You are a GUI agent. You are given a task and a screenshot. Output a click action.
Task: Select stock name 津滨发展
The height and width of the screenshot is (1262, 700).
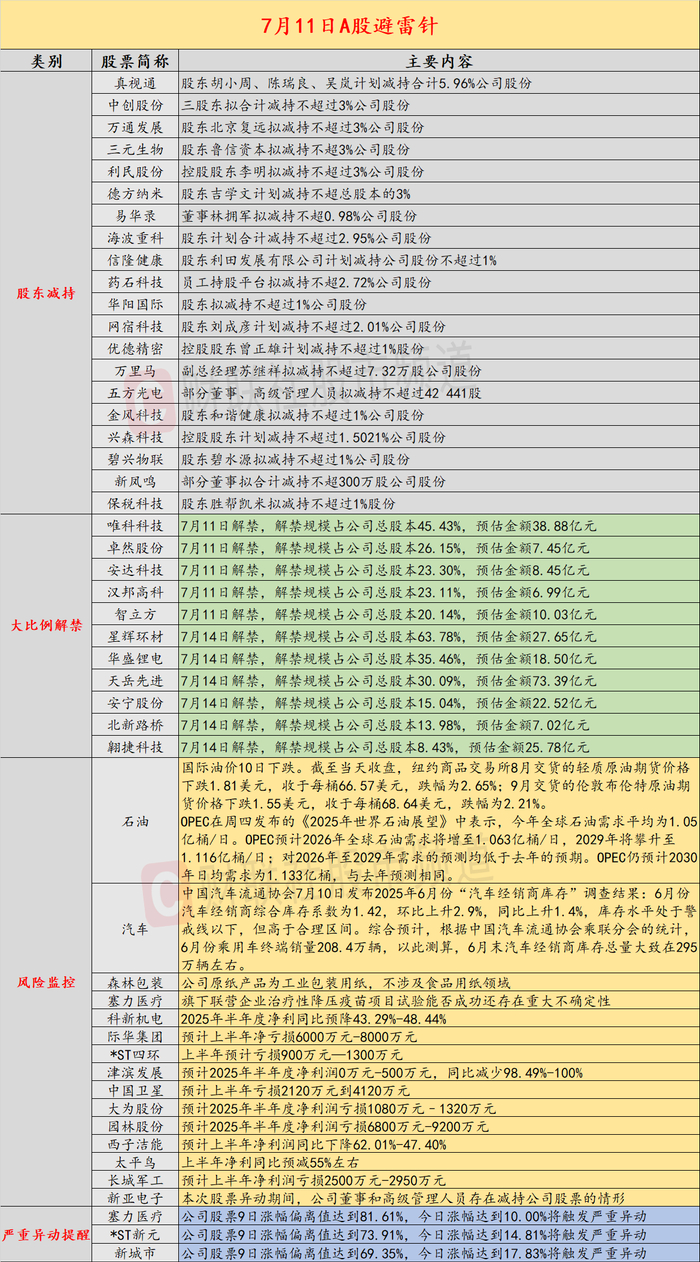point(135,1071)
